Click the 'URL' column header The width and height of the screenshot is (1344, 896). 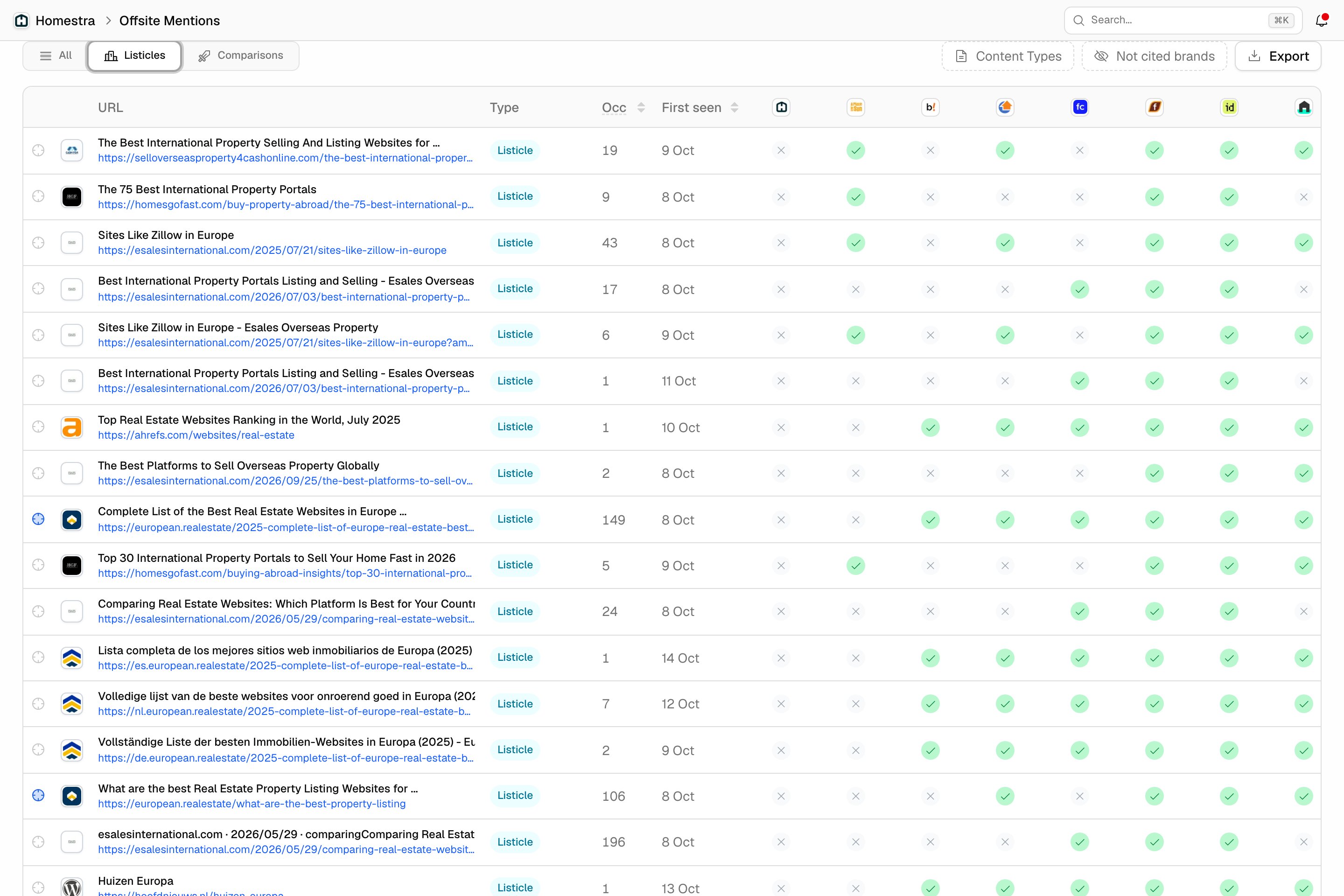[110, 107]
